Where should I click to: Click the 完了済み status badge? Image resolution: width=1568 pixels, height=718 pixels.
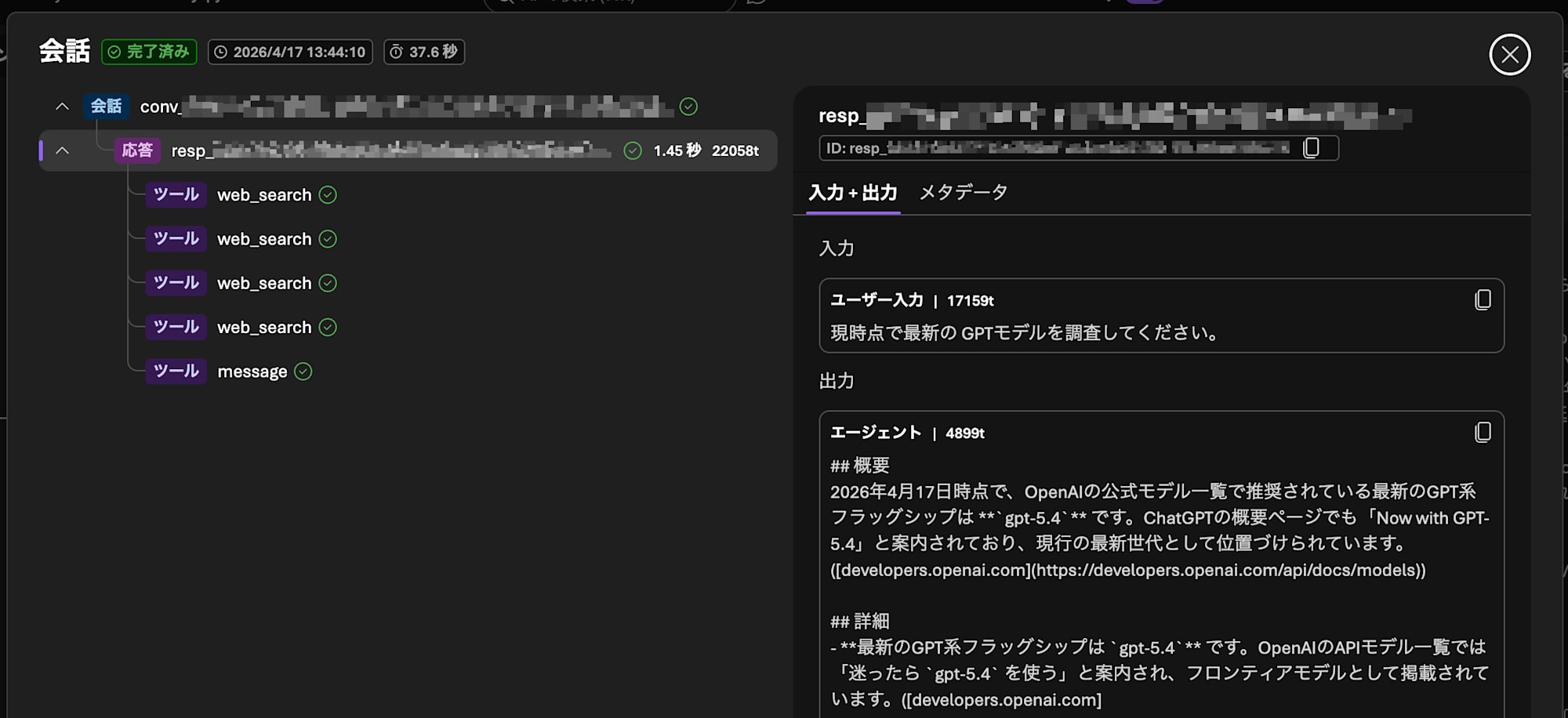[149, 52]
